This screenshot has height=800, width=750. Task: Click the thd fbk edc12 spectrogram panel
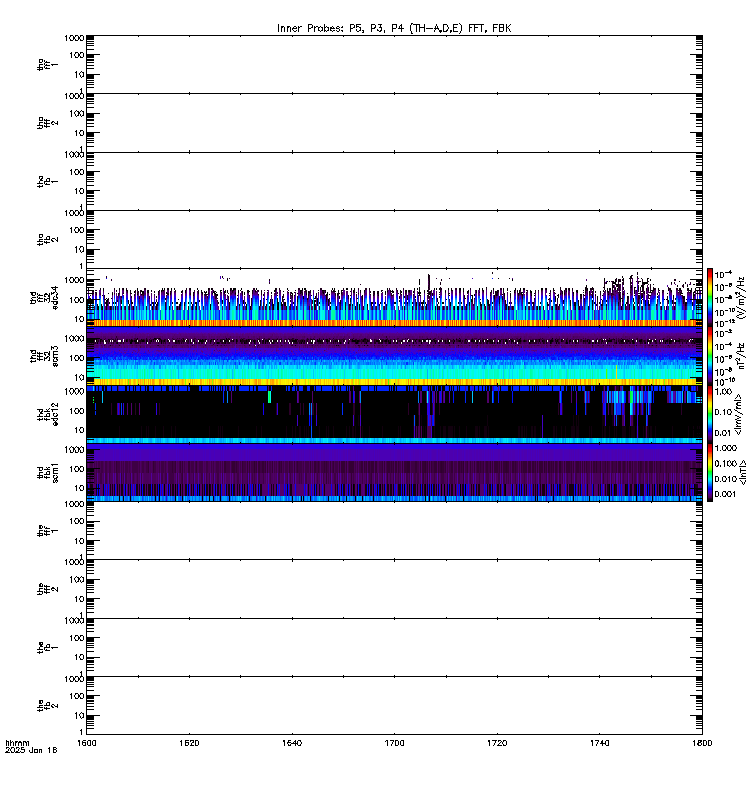pyautogui.click(x=394, y=414)
